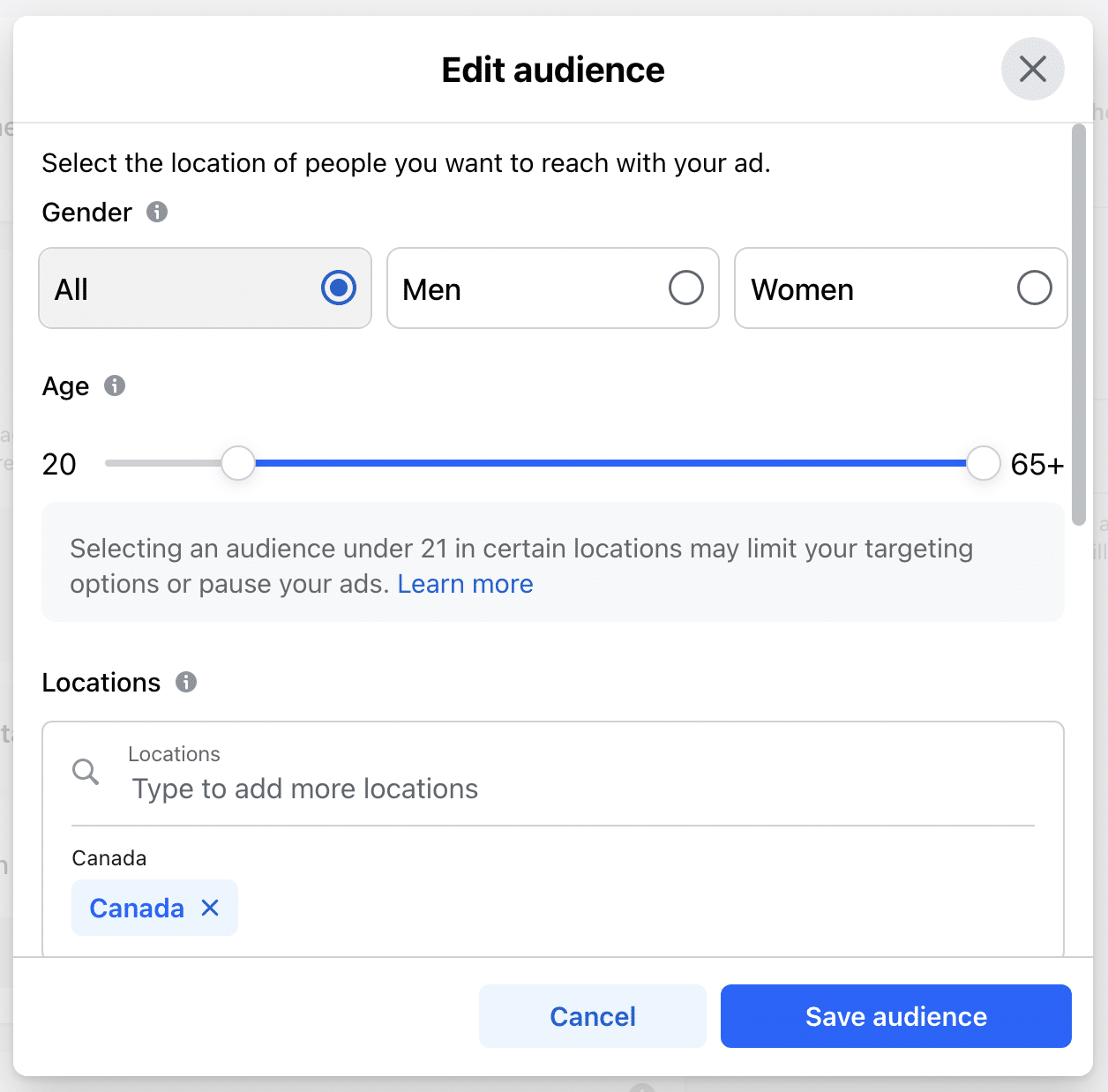Click the blue age range slider track
Image resolution: width=1108 pixels, height=1092 pixels.
click(x=609, y=461)
